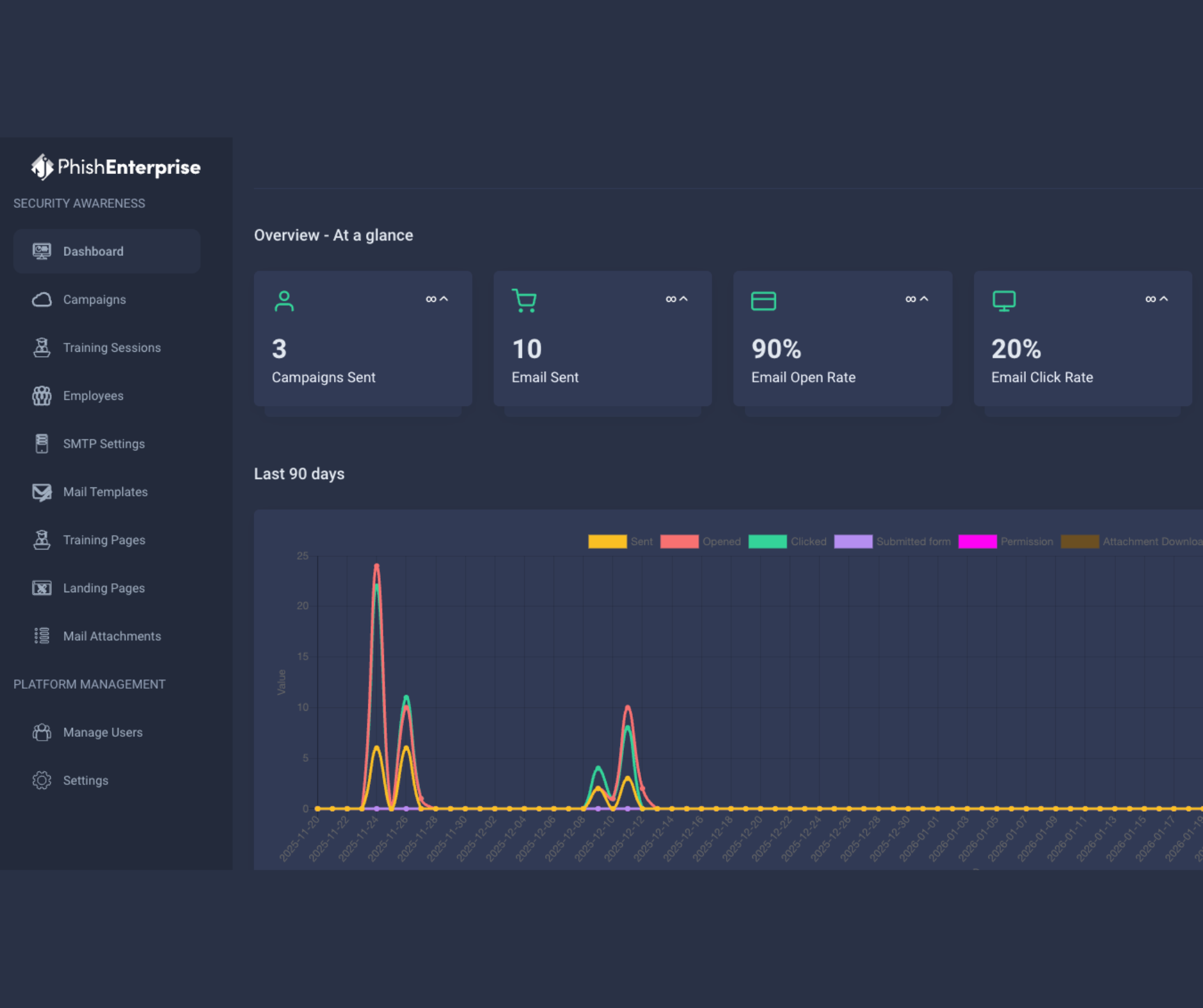The height and width of the screenshot is (1008, 1203).
Task: Open Training Sessions via its hourglass icon
Action: pos(41,347)
